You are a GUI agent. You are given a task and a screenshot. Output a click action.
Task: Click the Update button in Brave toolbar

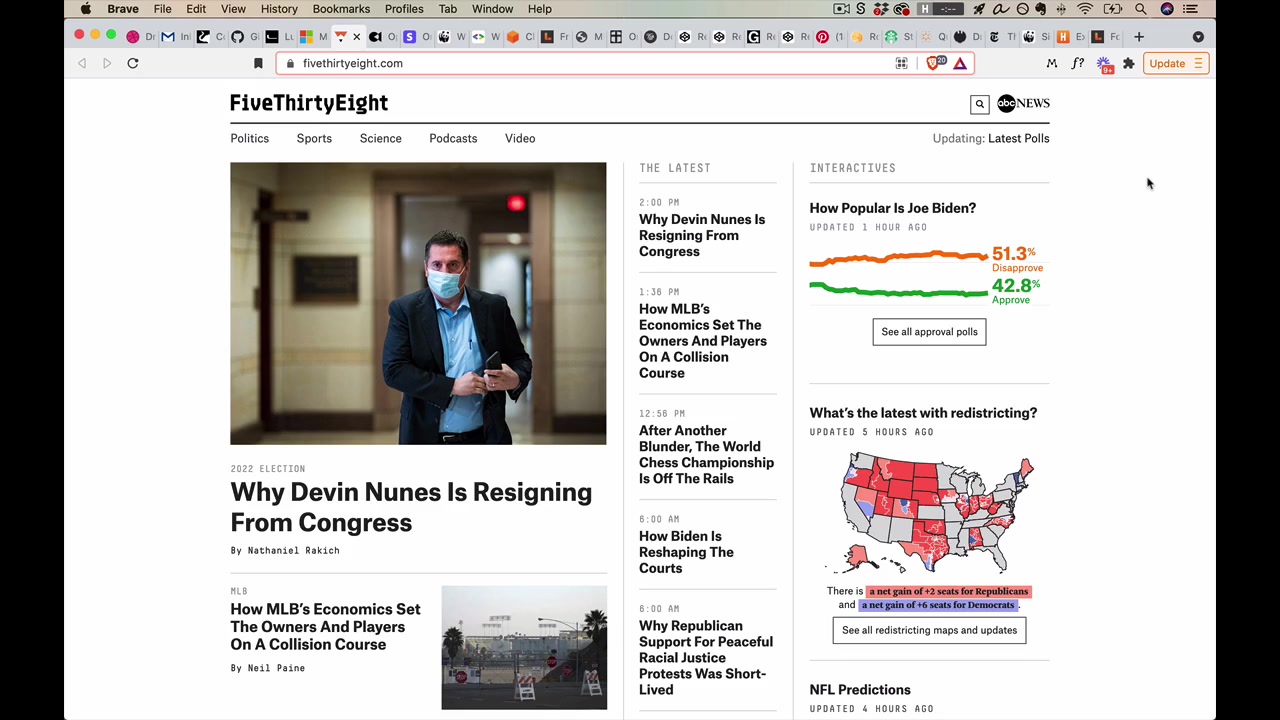(1176, 63)
